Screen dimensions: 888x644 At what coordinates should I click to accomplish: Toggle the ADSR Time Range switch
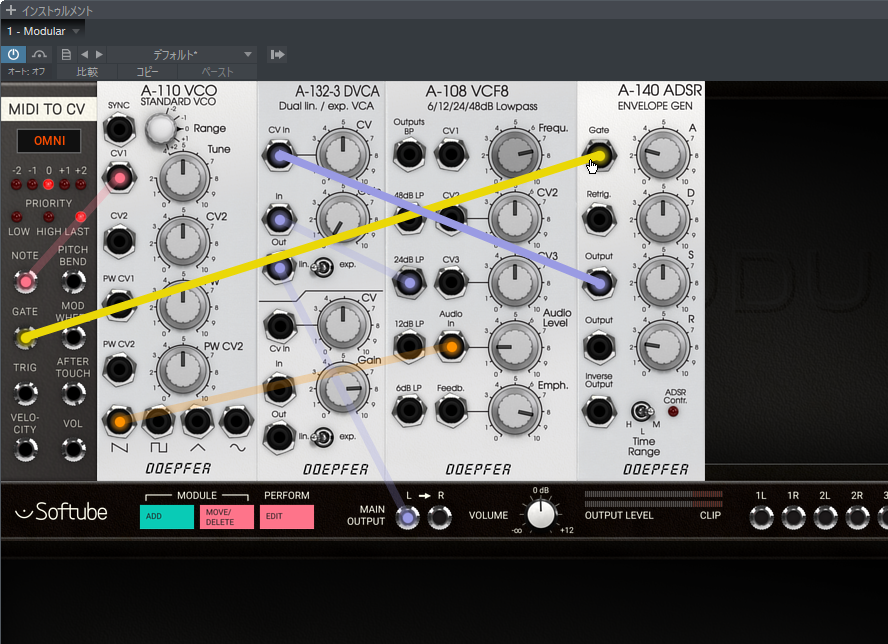(x=641, y=411)
